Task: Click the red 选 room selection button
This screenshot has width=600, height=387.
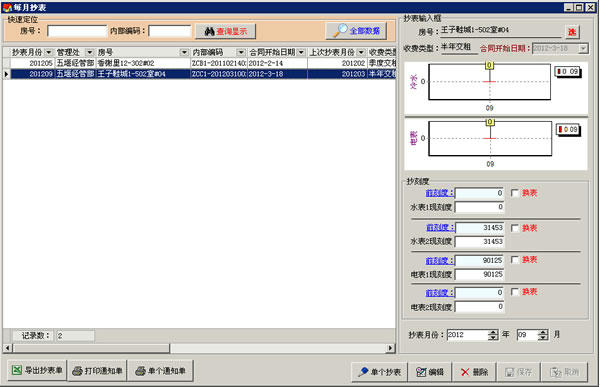Action: pyautogui.click(x=572, y=32)
